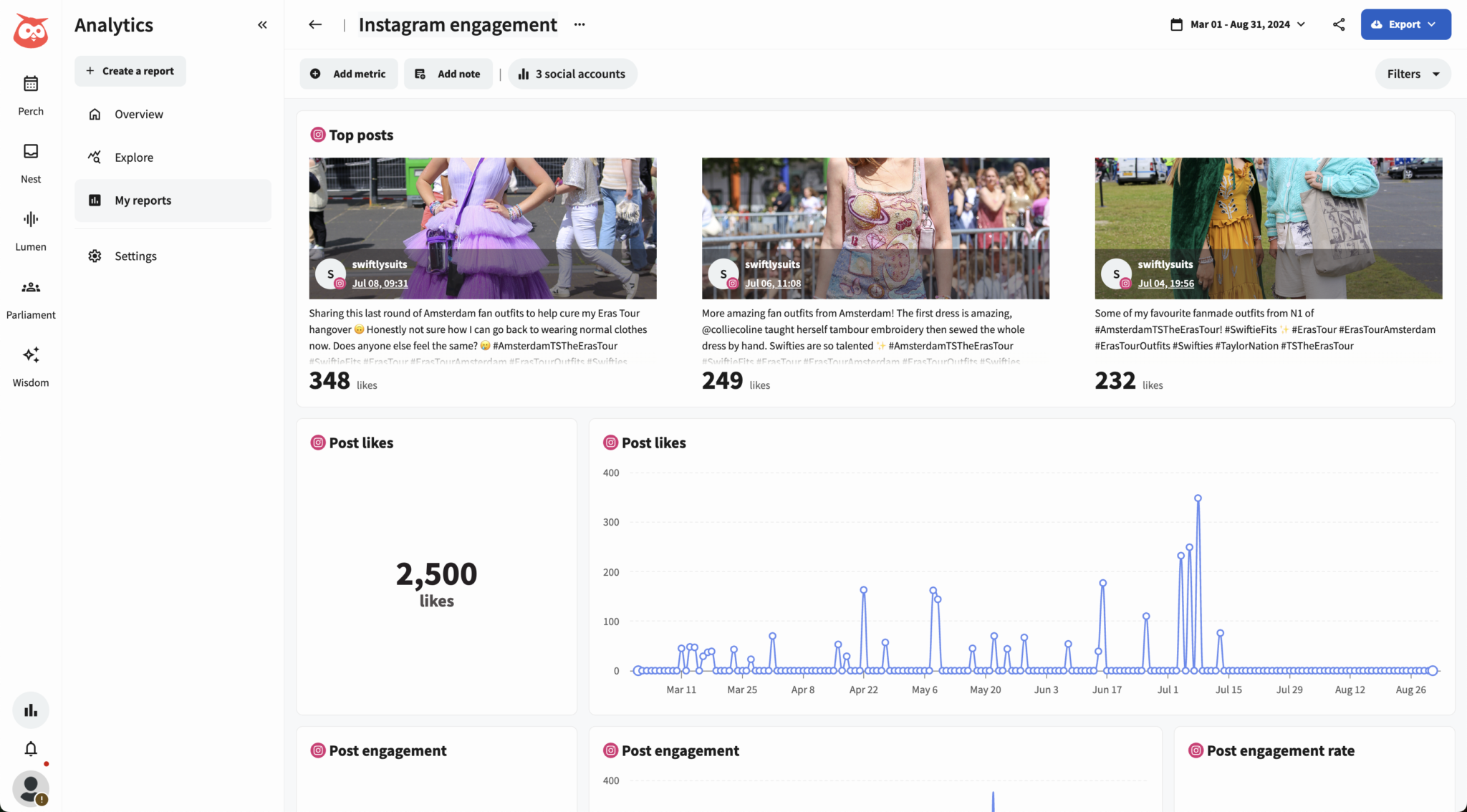Open the user profile avatar
This screenshot has width=1467, height=812.
pyautogui.click(x=31, y=788)
